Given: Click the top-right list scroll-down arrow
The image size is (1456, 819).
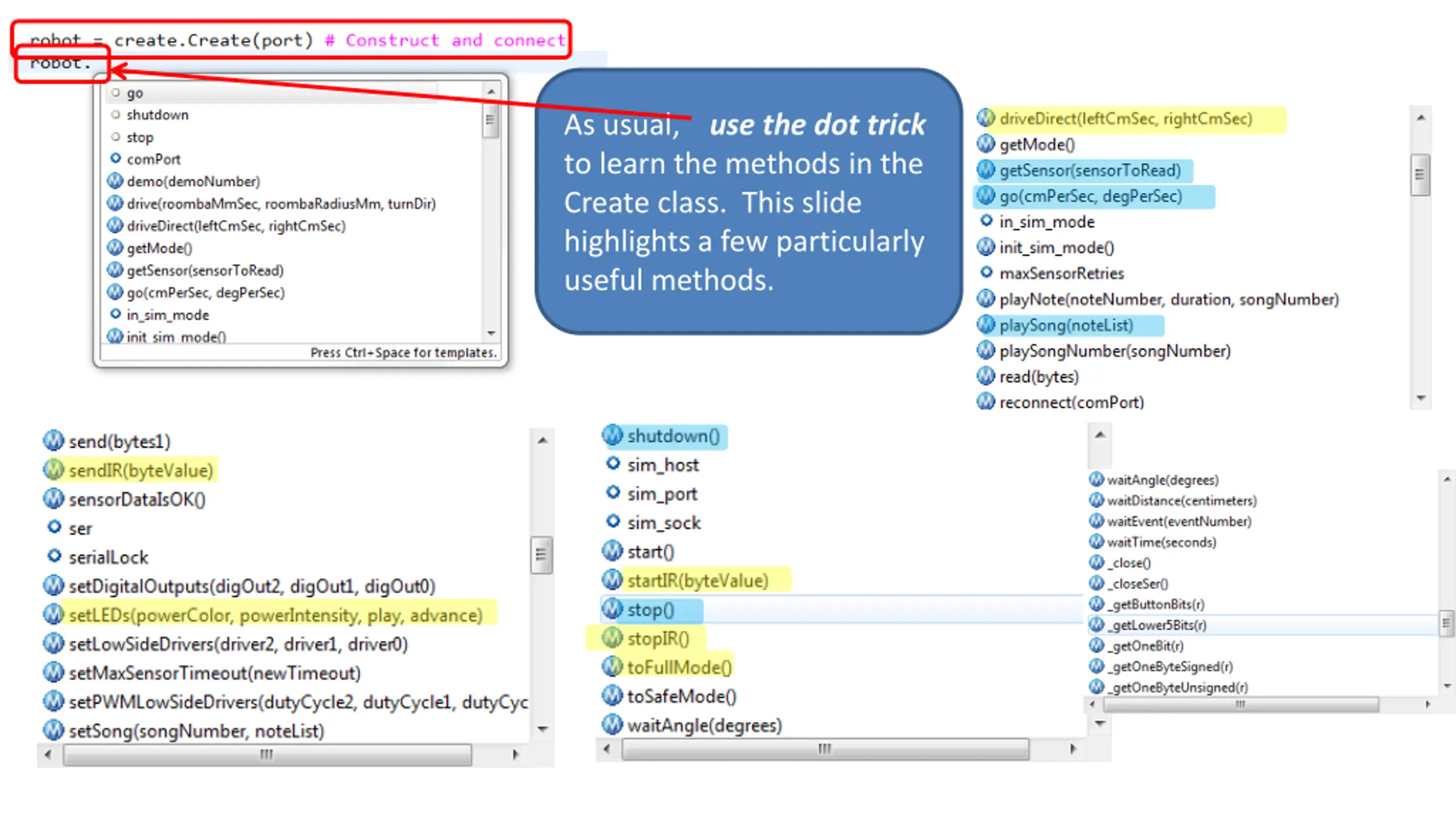Looking at the screenshot, I should pyautogui.click(x=1421, y=398).
